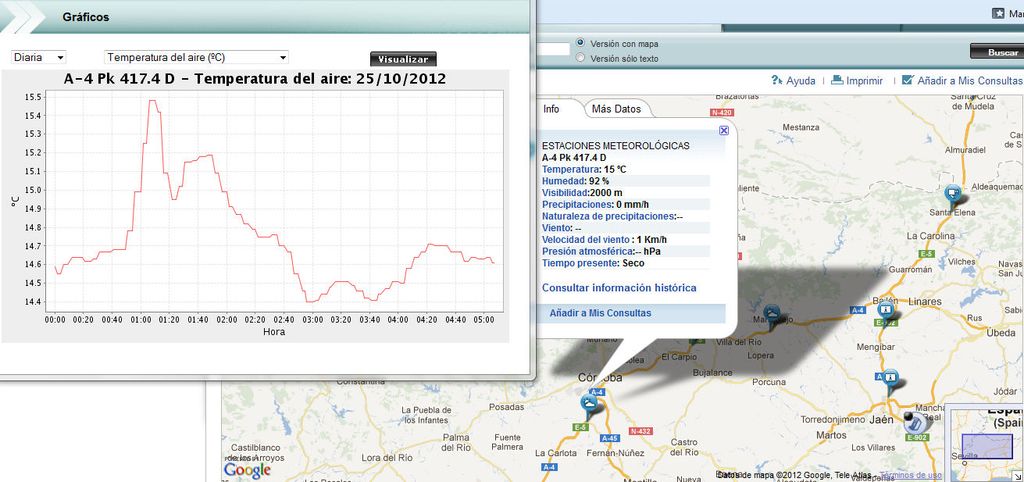Click the search input field beside the radio buttons
1024x482 pixels.
pyautogui.click(x=552, y=49)
